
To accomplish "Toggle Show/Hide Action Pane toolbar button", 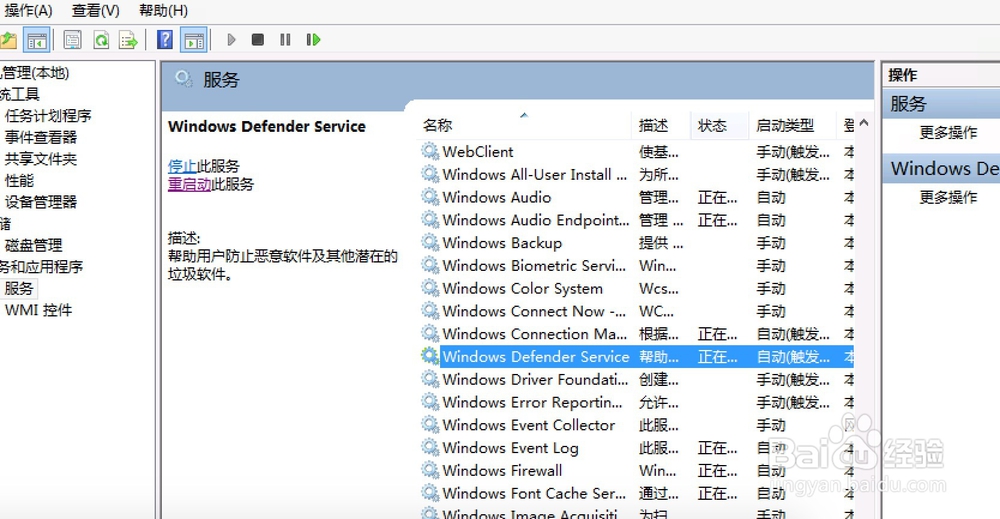I will pos(194,40).
